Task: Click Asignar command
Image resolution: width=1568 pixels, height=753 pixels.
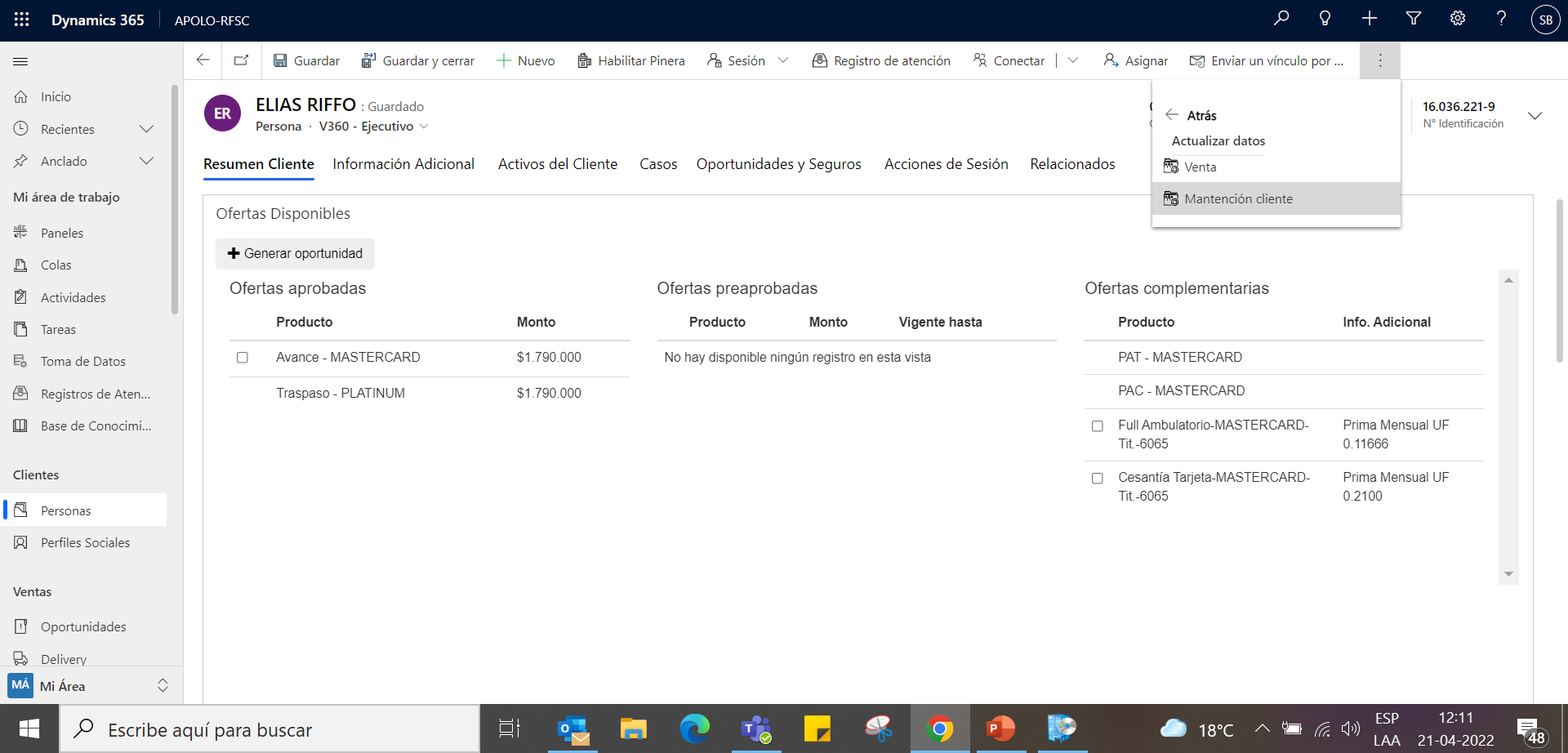Action: (1135, 60)
